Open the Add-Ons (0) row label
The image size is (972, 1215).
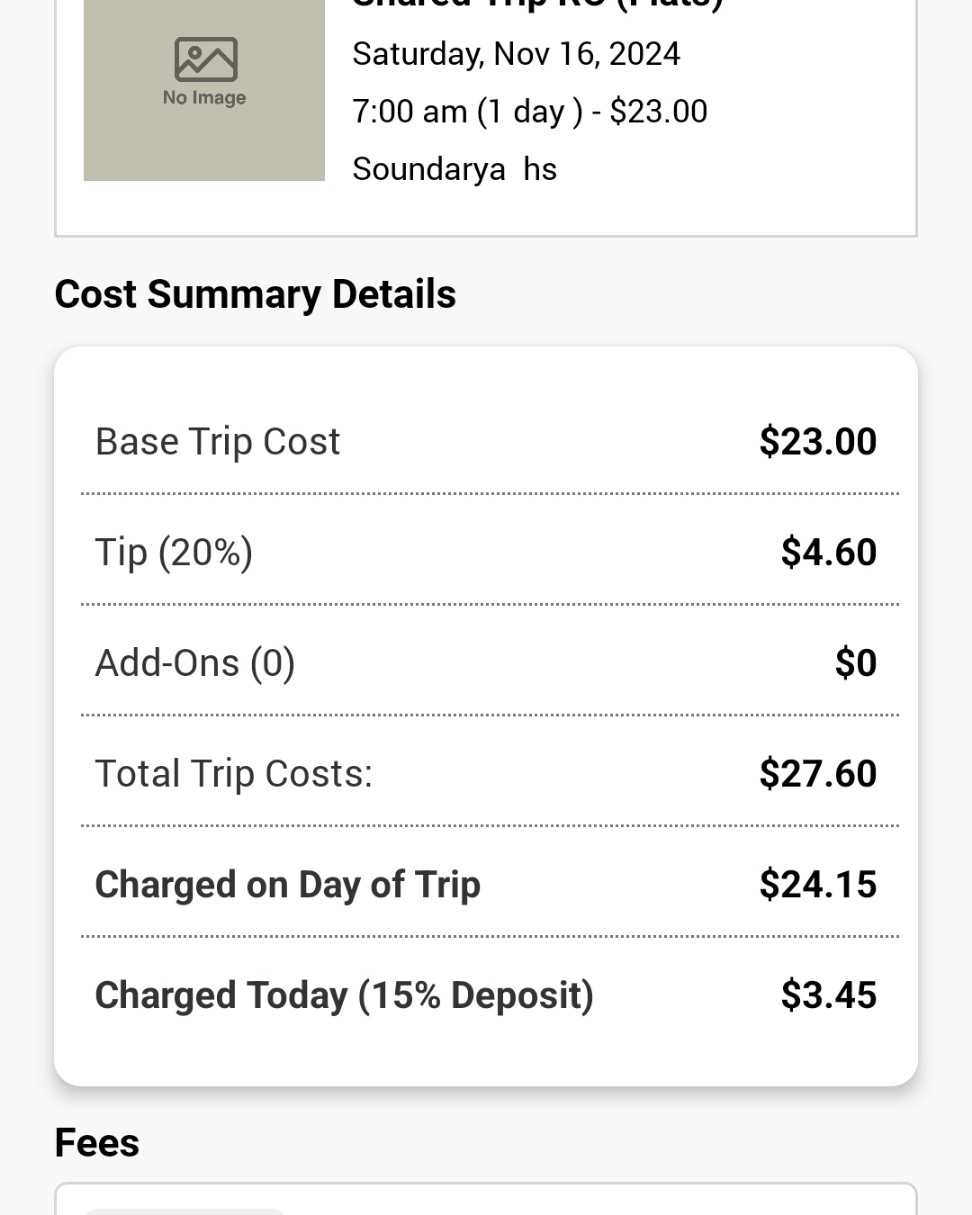pos(195,664)
